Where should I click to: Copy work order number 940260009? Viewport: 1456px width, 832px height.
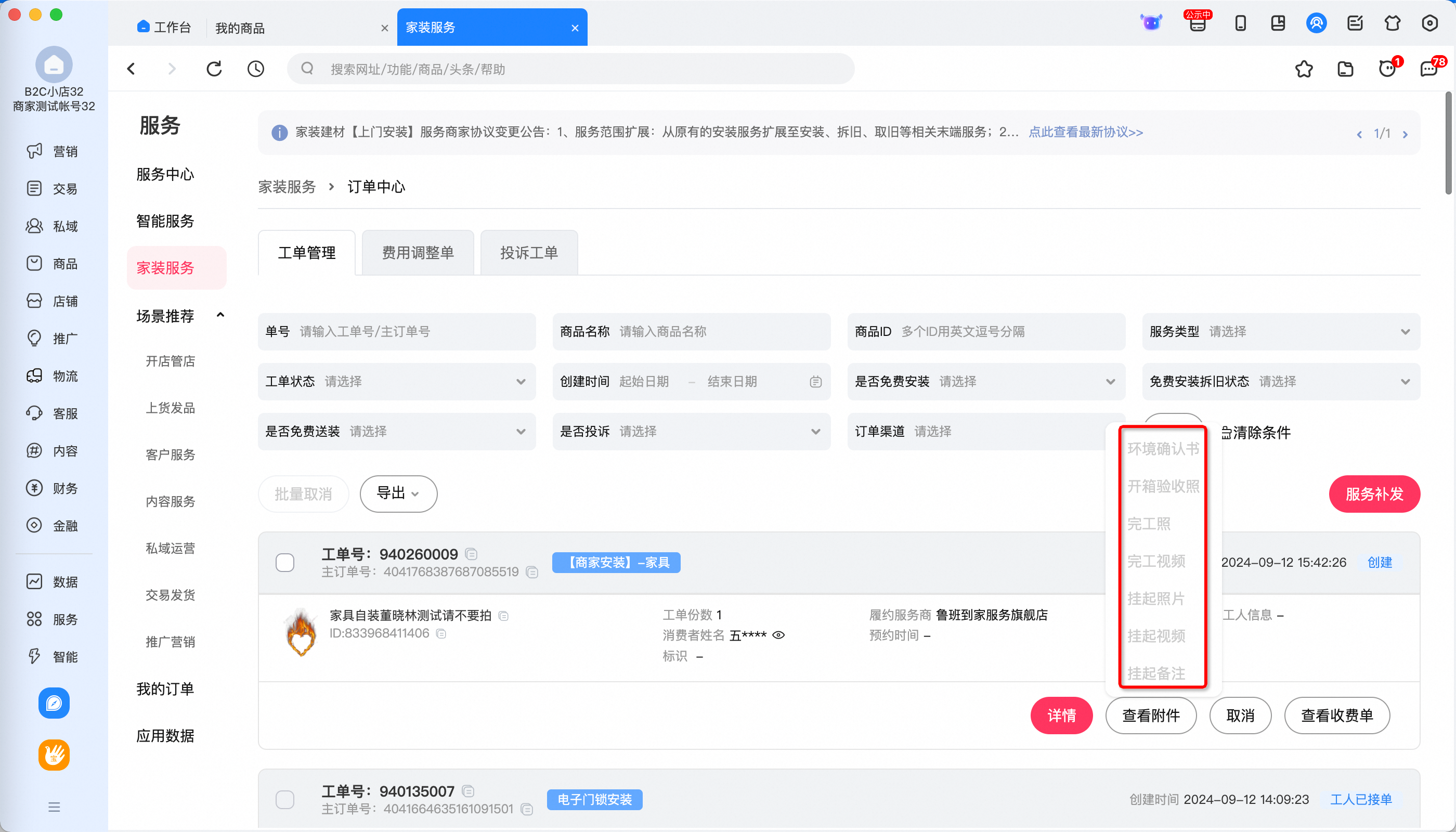tap(472, 554)
